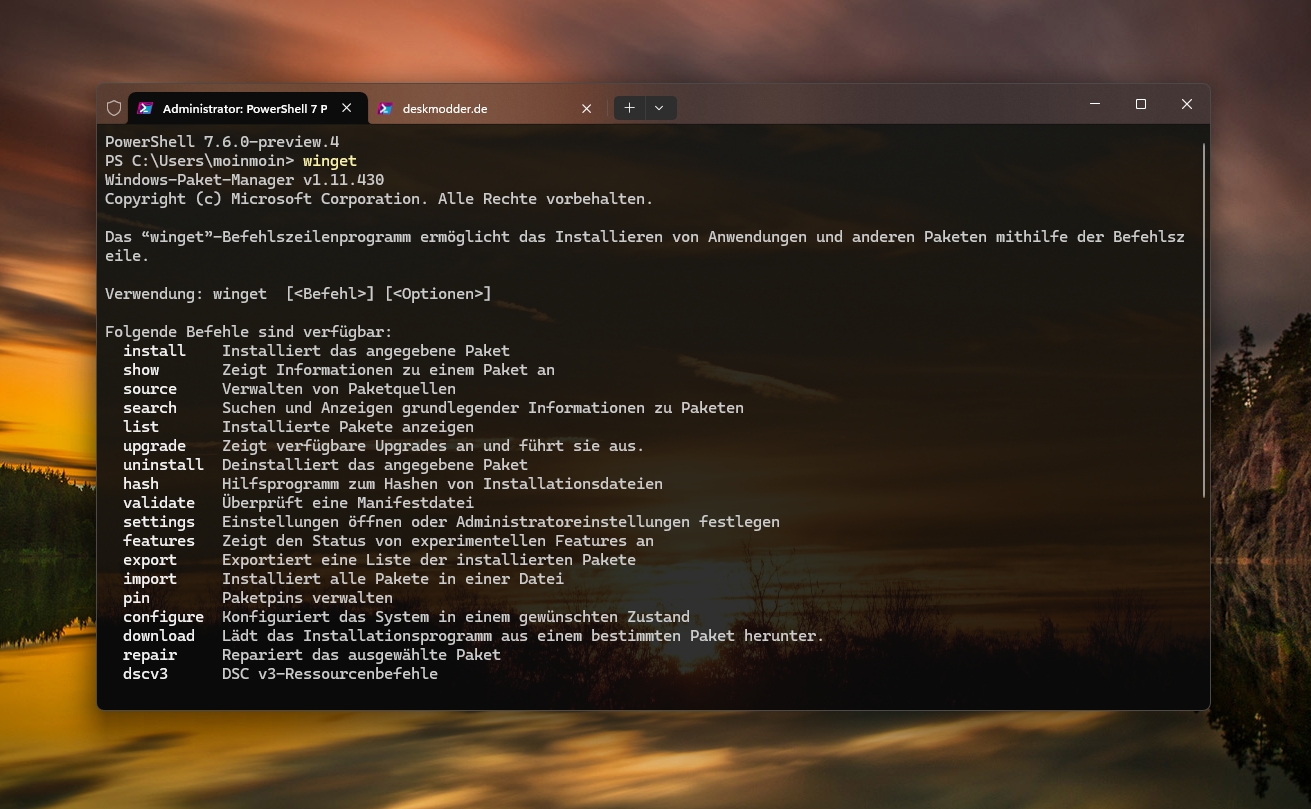Click the 'dscv3' command name

click(145, 674)
